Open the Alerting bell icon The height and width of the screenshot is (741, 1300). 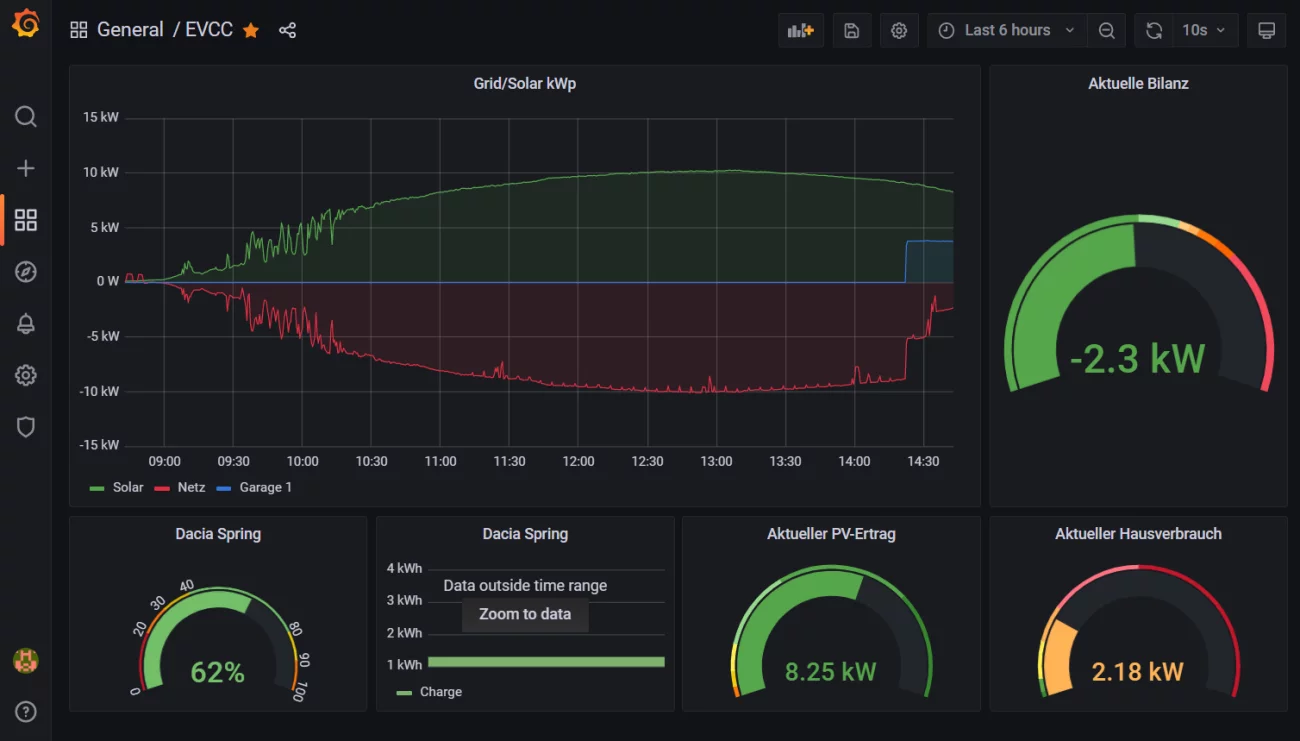(x=26, y=324)
